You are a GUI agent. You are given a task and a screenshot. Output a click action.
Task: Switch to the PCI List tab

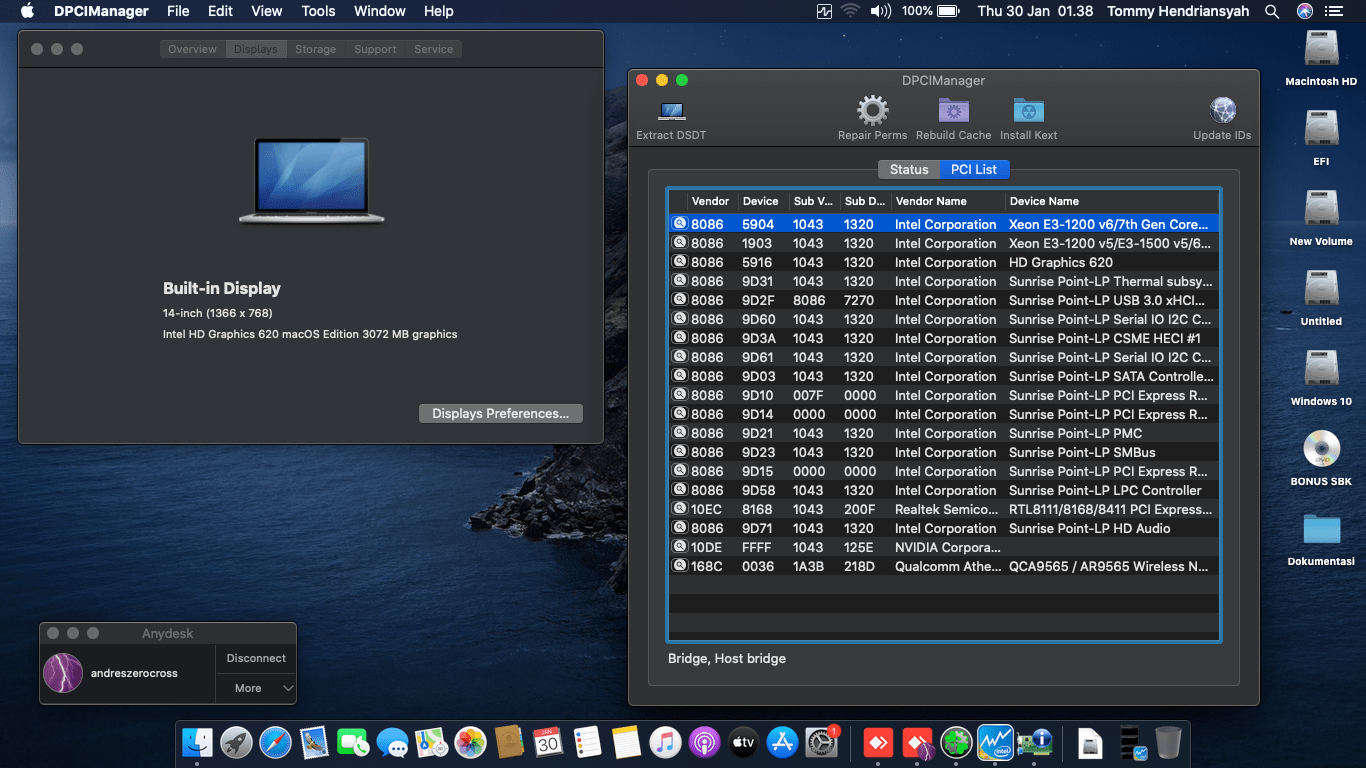973,169
